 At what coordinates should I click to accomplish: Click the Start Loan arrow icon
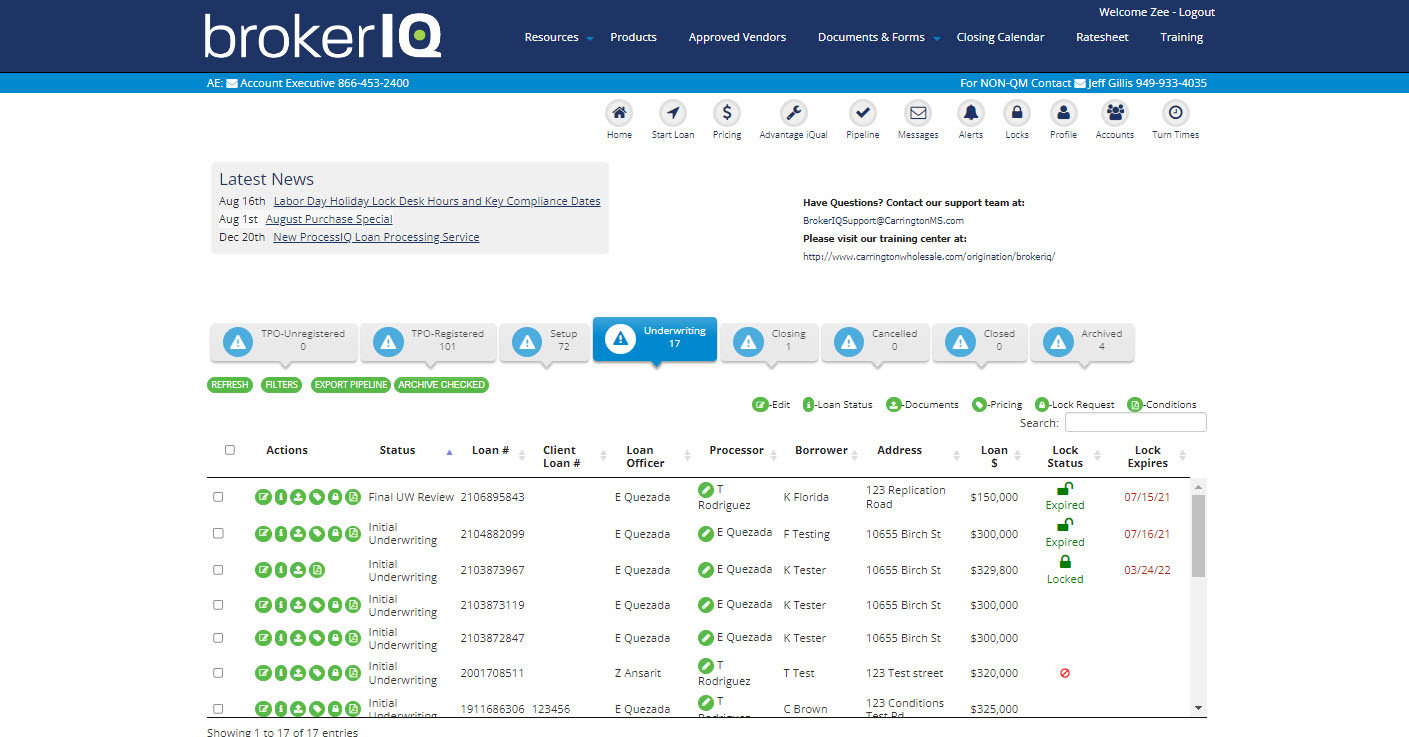(x=673, y=113)
